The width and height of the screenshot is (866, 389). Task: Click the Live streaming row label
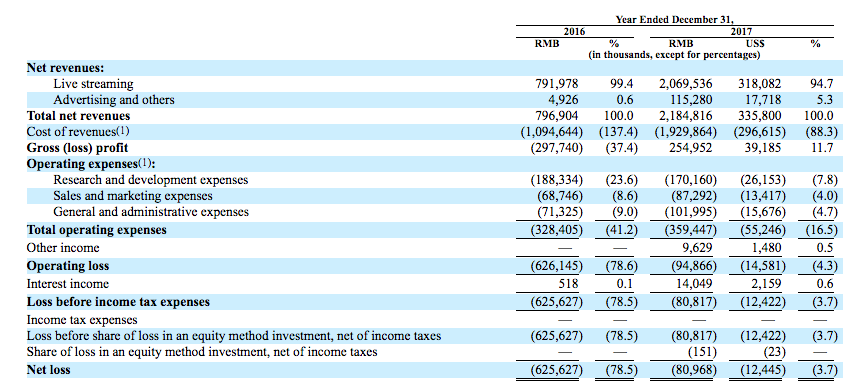93,84
